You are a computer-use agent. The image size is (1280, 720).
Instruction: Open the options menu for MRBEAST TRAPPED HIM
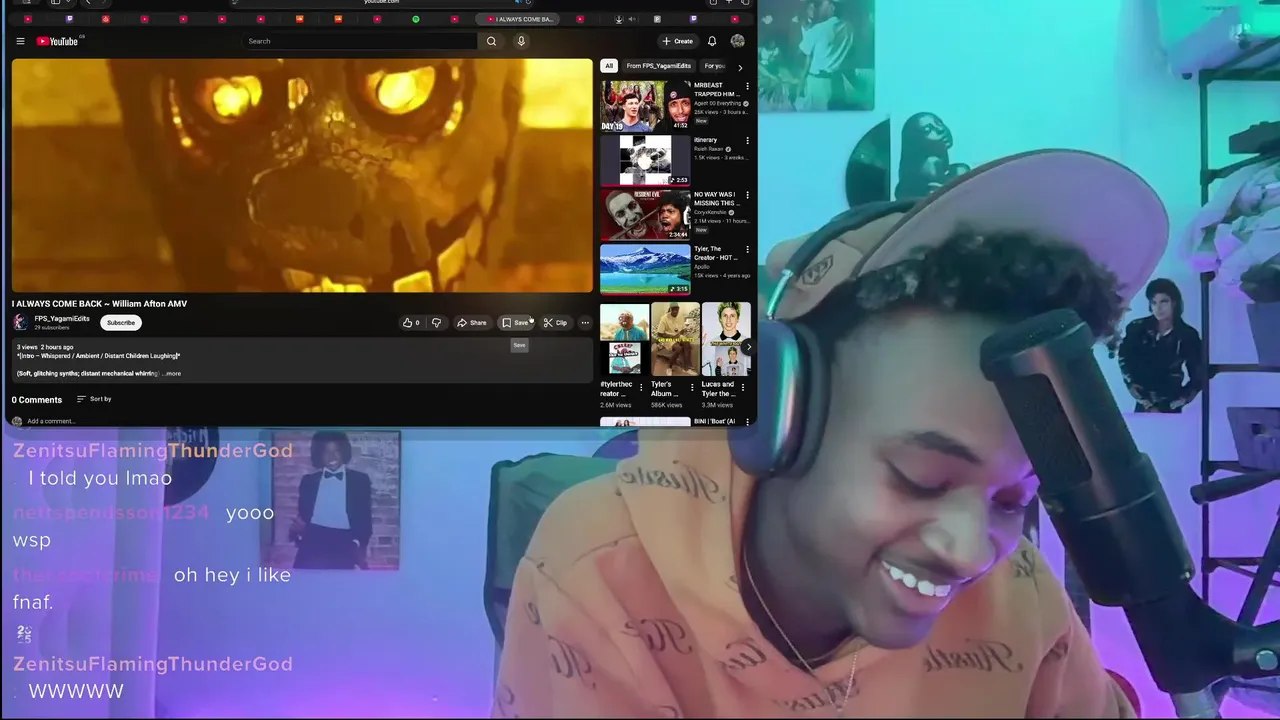point(747,86)
